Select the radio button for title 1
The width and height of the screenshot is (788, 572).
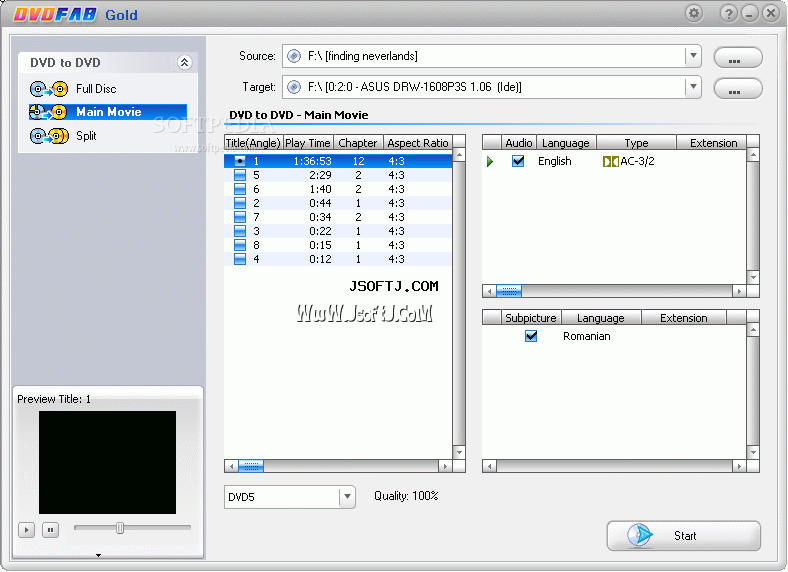240,161
